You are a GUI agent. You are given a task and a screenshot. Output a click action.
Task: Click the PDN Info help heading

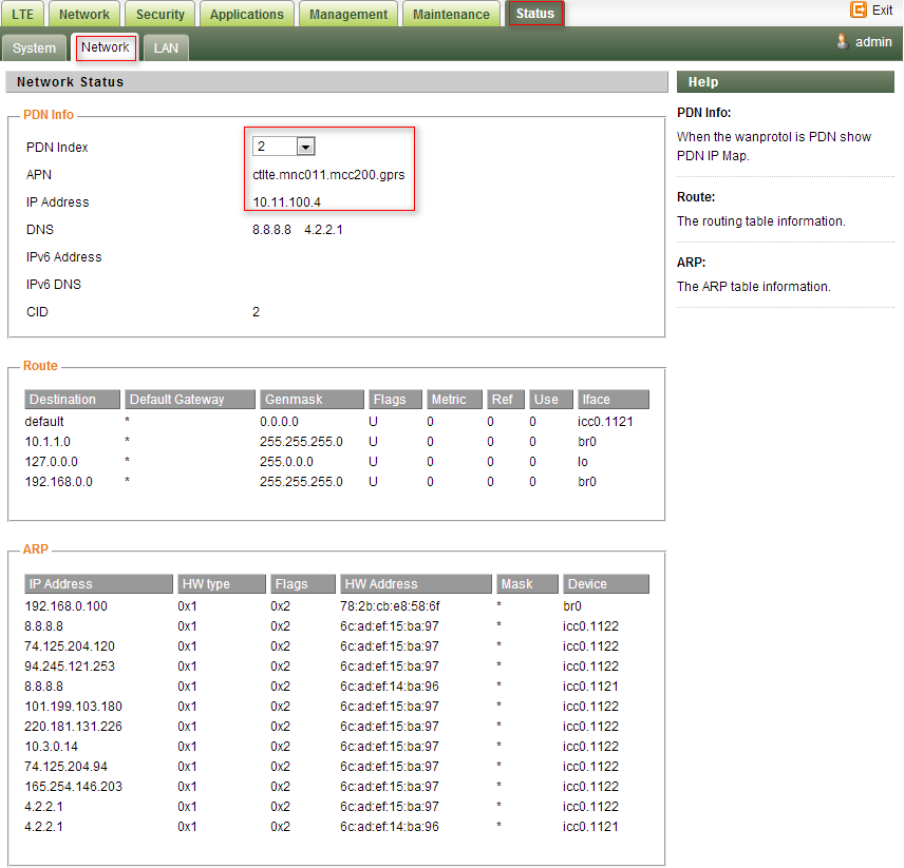click(704, 113)
